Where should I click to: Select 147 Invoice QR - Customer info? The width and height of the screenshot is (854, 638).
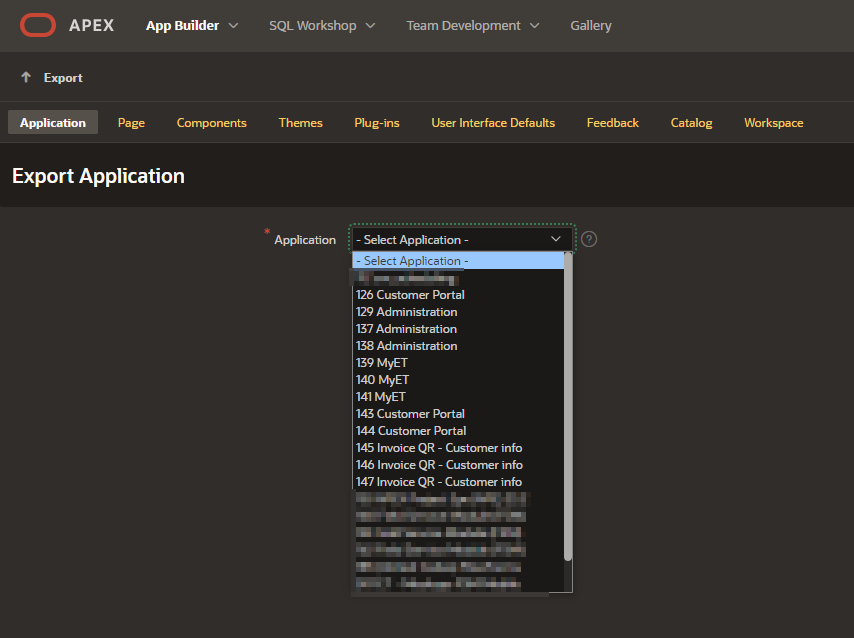pos(438,482)
